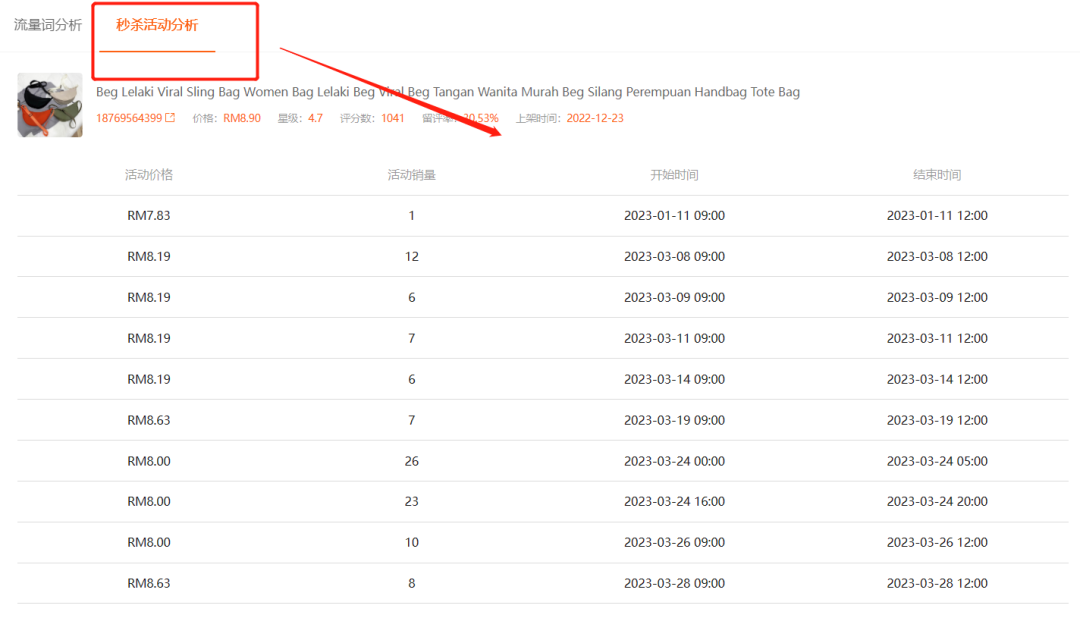This screenshot has width=1080, height=618.
Task: Click RM8.19 price in the 2023-03-08 row
Action: pyautogui.click(x=149, y=256)
